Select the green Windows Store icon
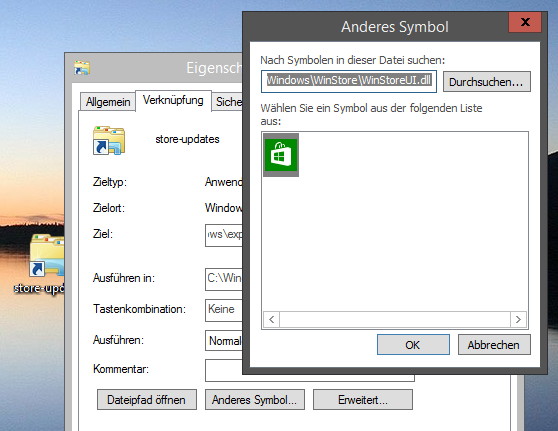Viewport: 558px width, 431px height. click(x=281, y=155)
